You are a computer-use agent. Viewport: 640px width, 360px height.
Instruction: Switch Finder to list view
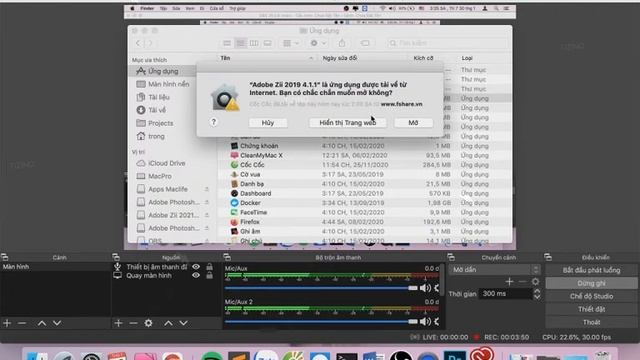240,43
